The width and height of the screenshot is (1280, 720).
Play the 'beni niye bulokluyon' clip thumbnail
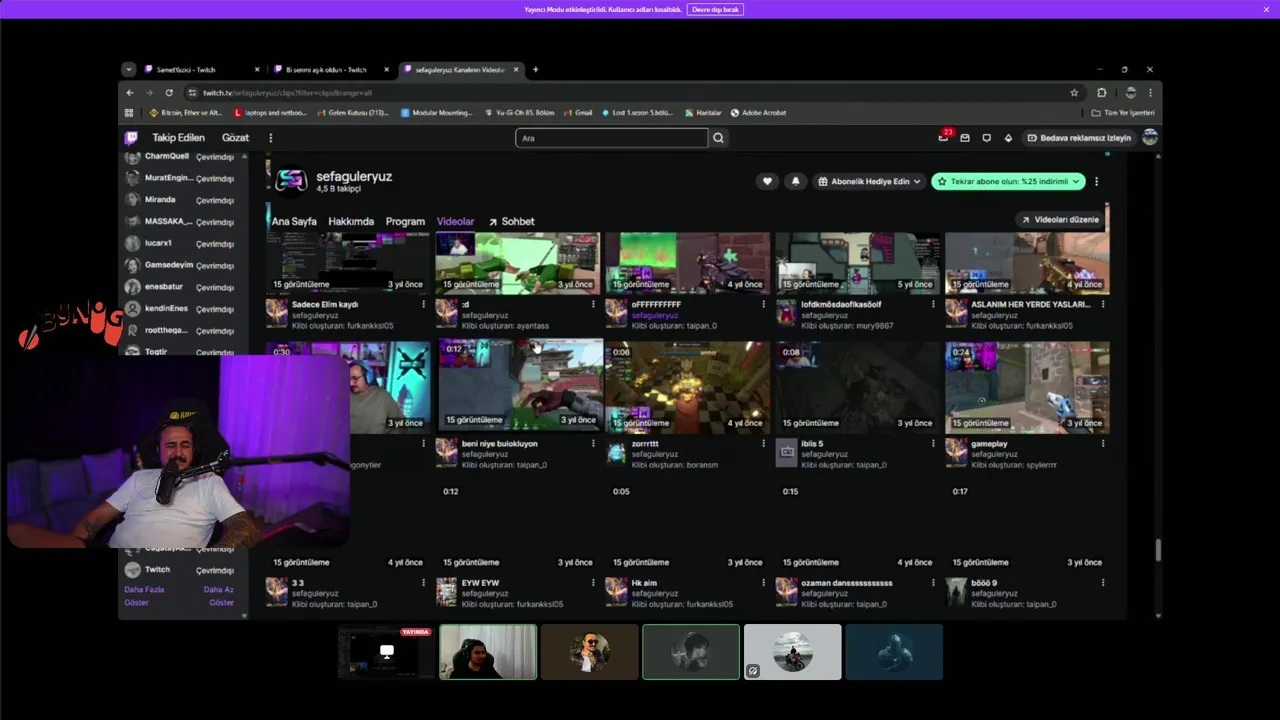(520, 385)
